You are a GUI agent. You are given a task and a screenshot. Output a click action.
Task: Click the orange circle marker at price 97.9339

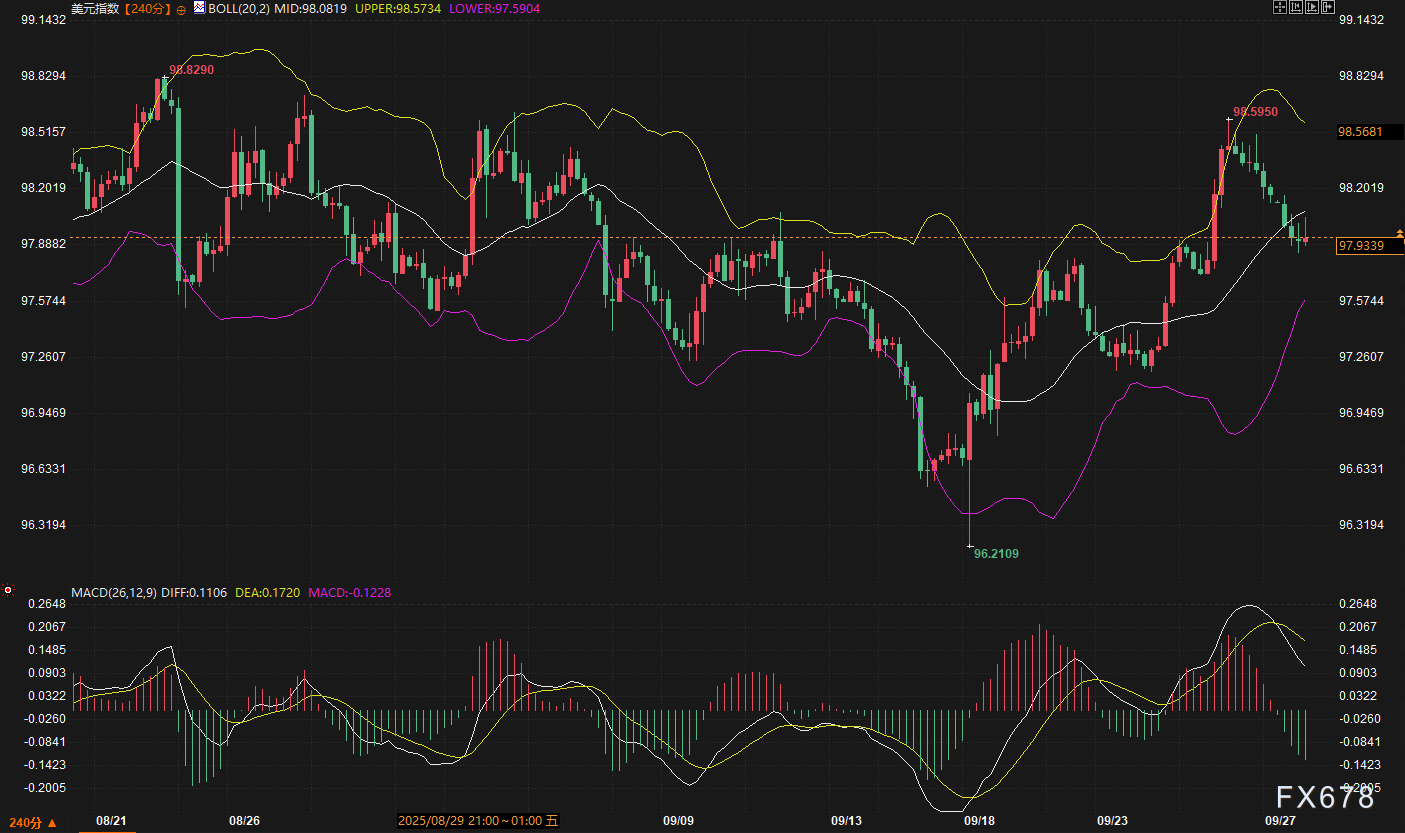(x=1401, y=238)
